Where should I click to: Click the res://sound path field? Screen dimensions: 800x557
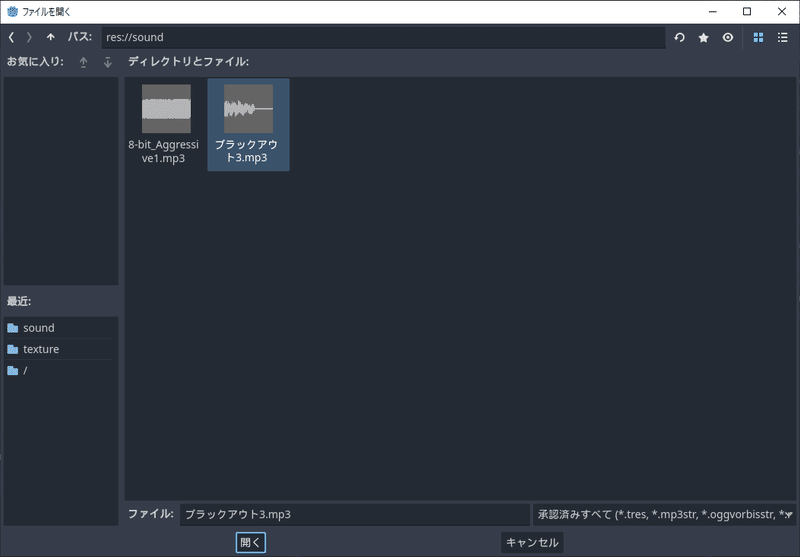(x=383, y=37)
